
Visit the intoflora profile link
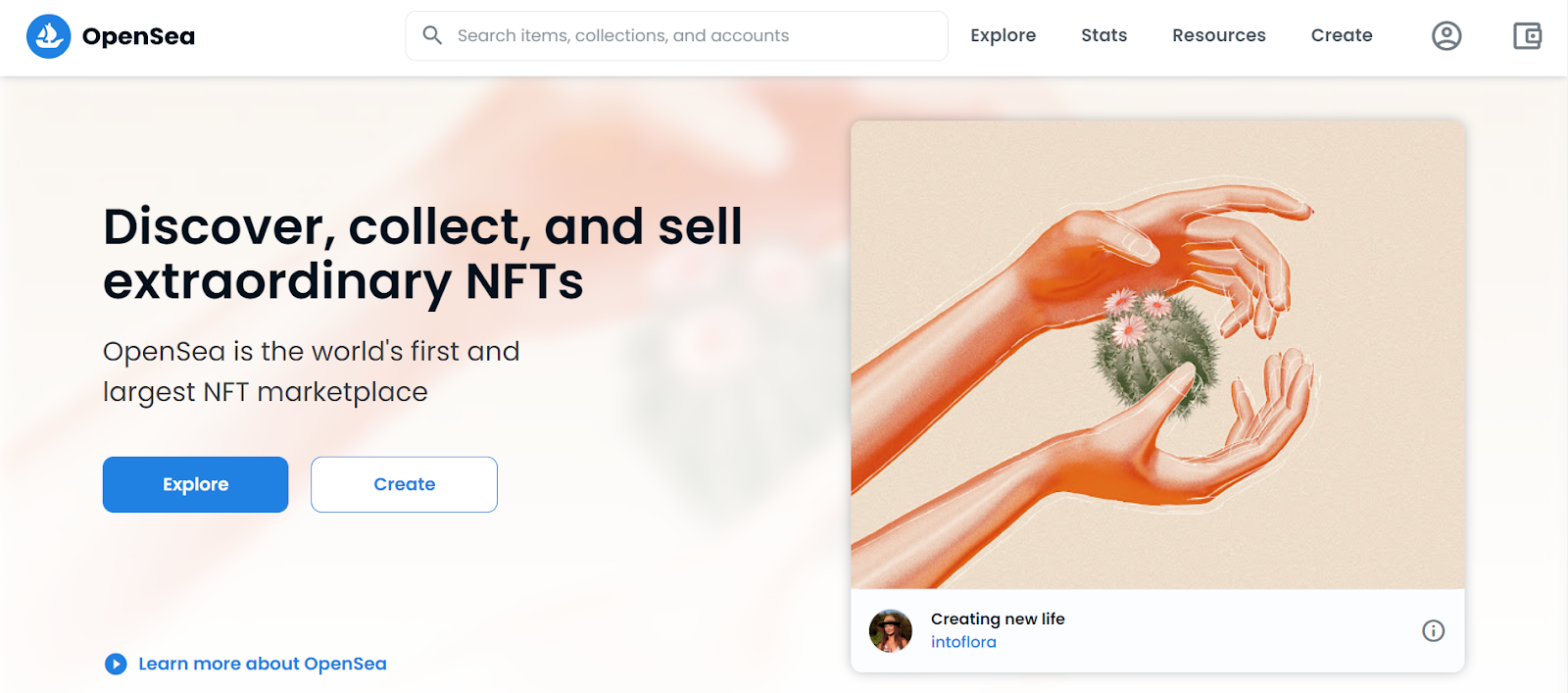[963, 642]
